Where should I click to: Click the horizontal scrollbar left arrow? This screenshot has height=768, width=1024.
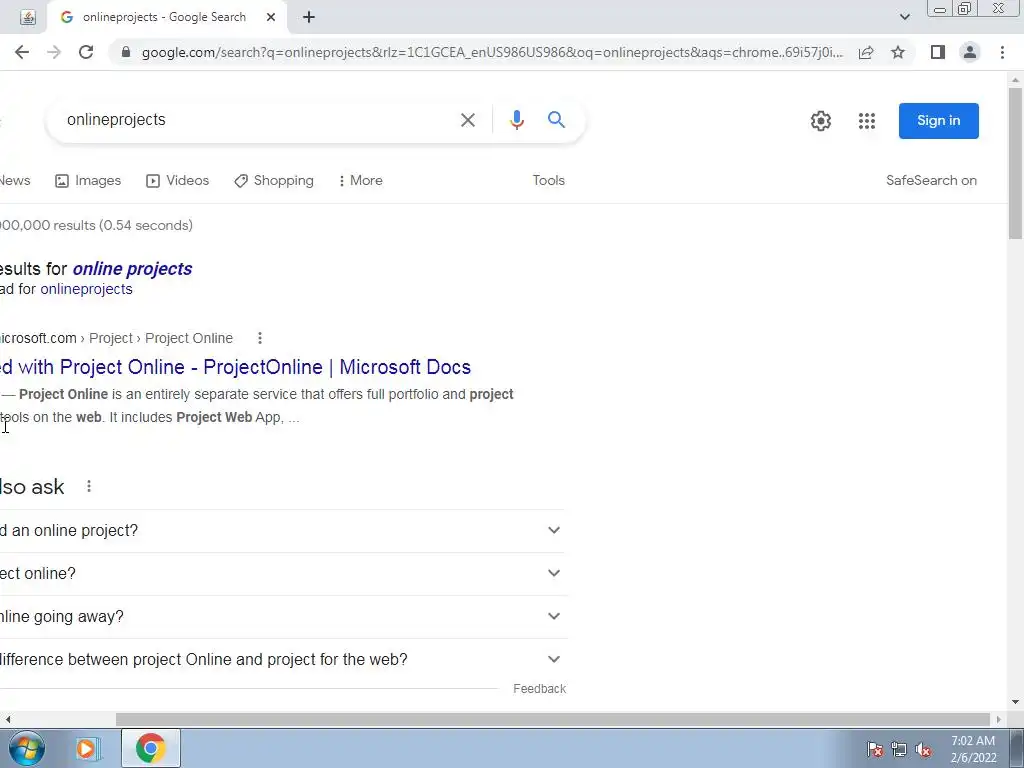point(7,720)
